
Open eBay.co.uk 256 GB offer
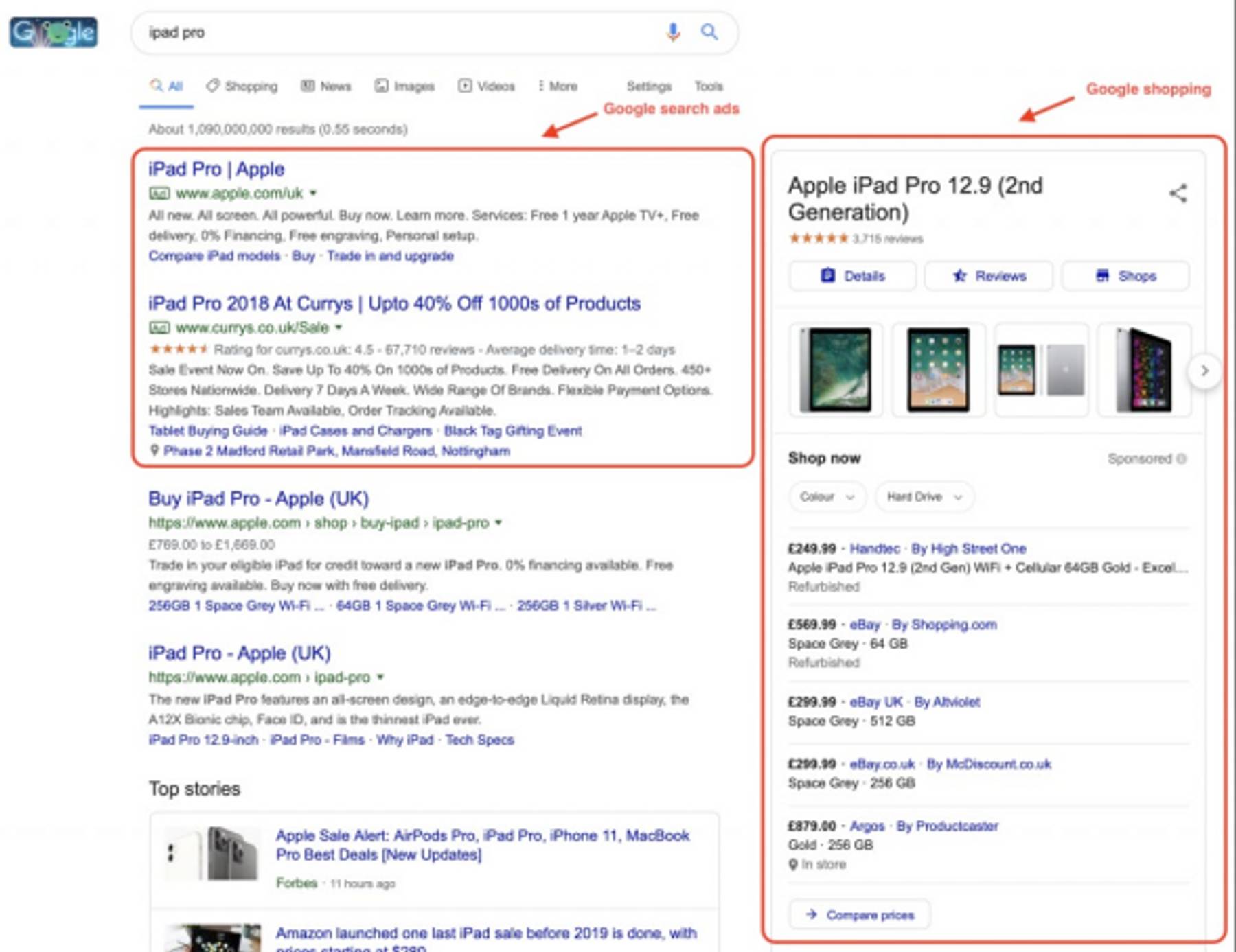[x=989, y=774]
